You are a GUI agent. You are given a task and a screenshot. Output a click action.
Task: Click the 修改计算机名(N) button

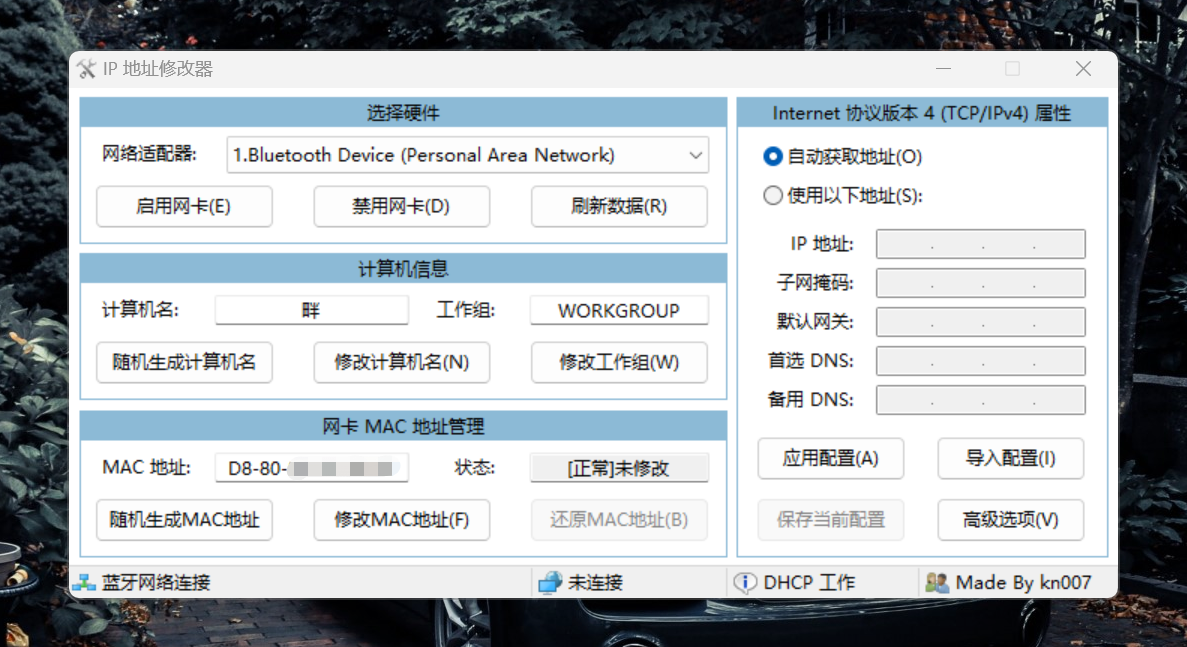[402, 362]
